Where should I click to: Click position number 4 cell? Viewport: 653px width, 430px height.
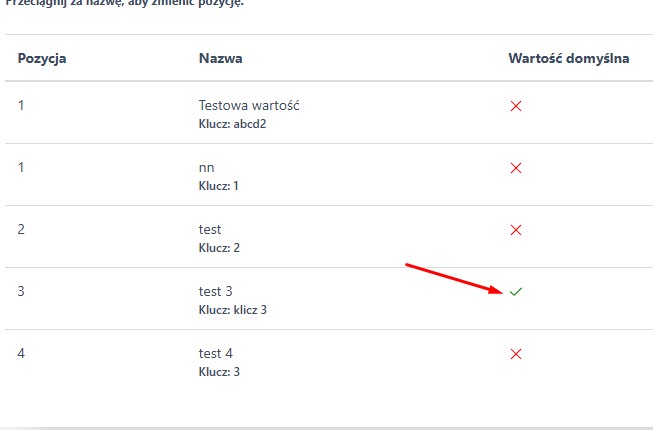[22, 353]
